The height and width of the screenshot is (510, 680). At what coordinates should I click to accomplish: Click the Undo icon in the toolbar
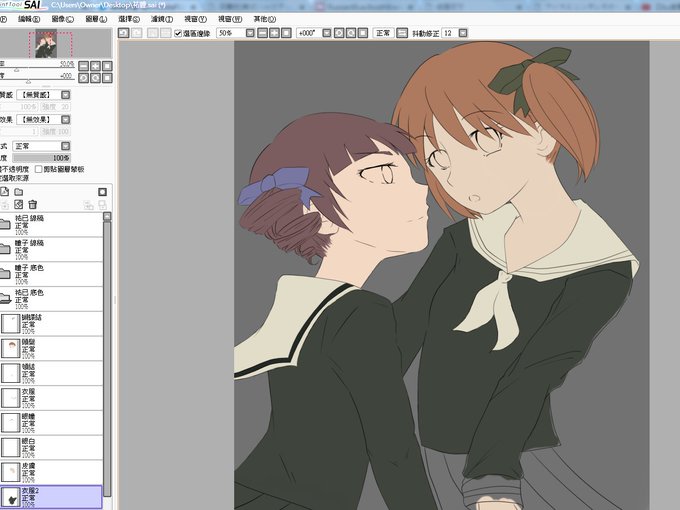124,33
